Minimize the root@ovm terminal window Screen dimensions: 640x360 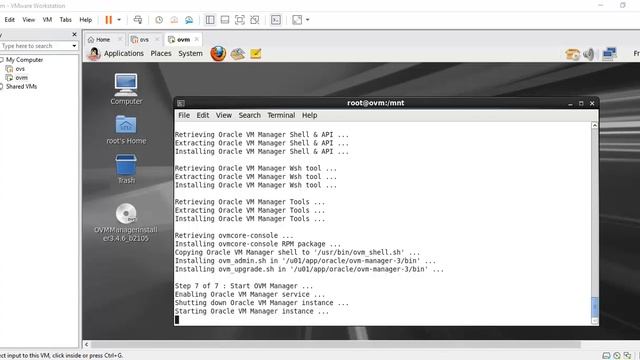570,104
